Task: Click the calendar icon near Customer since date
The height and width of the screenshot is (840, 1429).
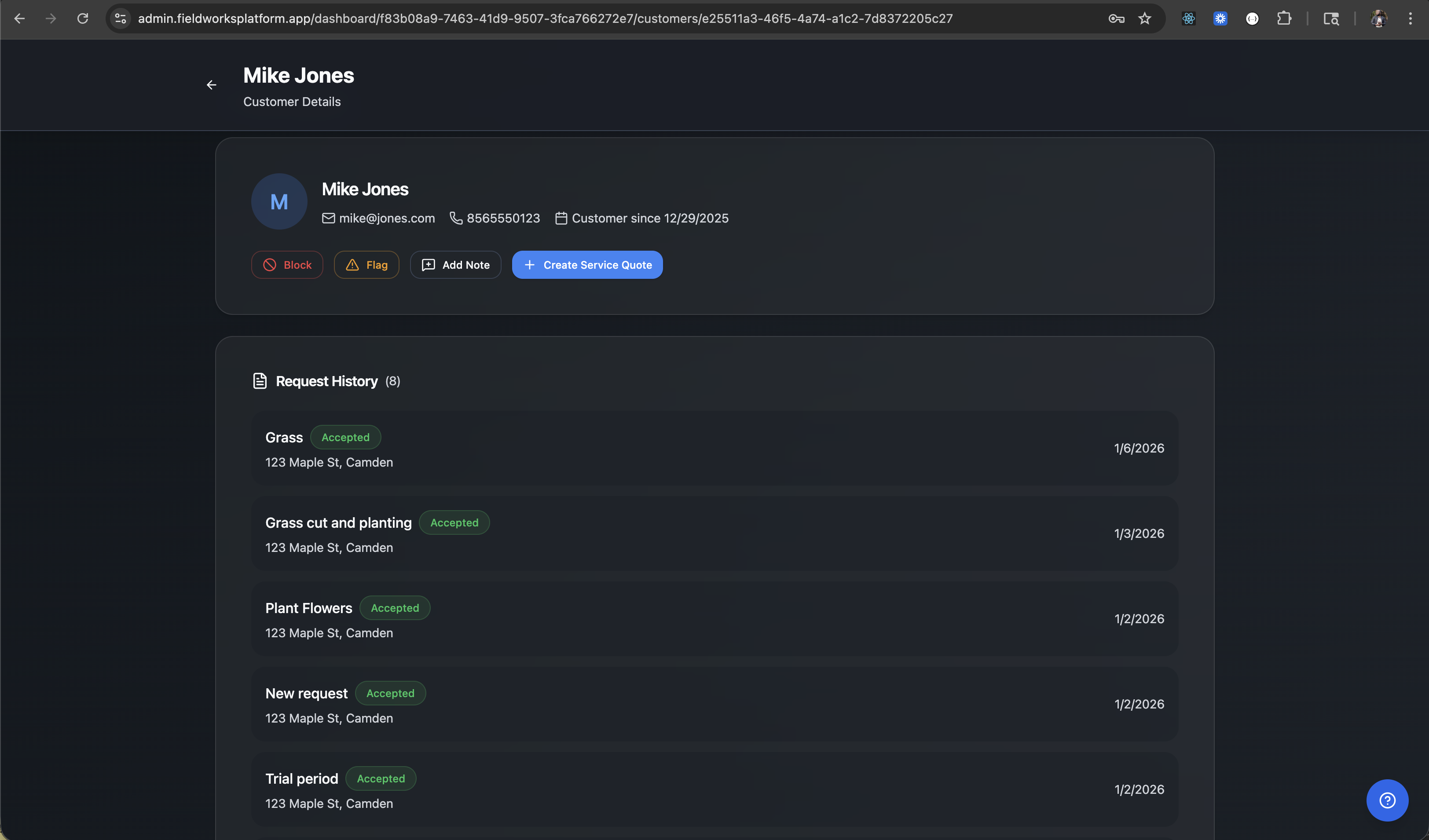Action: 561,218
